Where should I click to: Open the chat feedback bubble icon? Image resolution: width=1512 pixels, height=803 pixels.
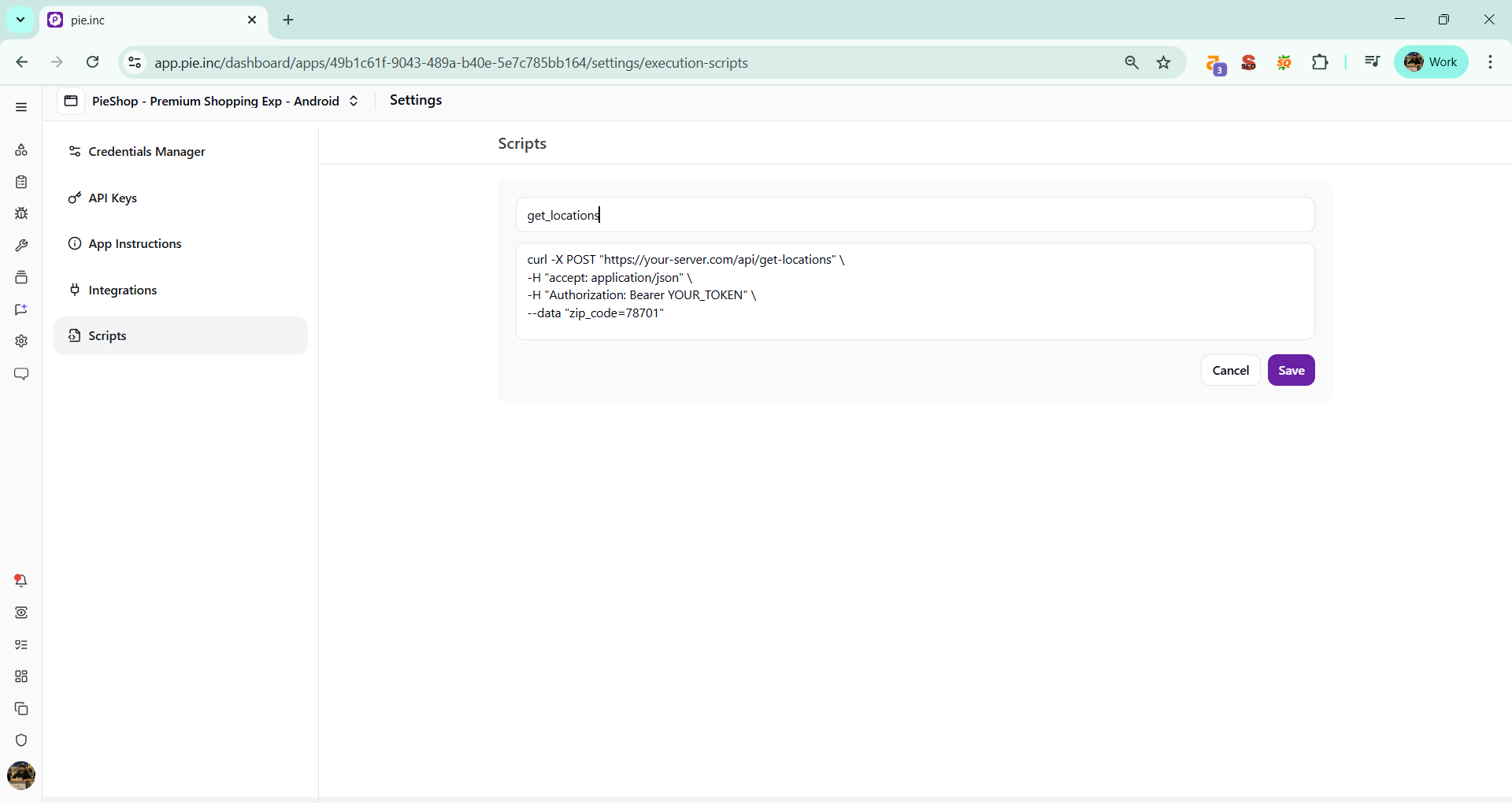tap(21, 375)
